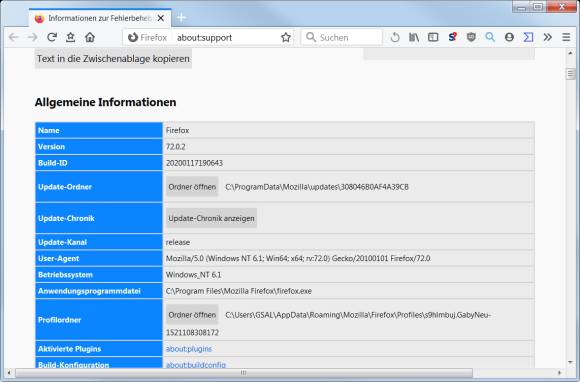Click Build-ID value 20200117190643

tap(194, 163)
